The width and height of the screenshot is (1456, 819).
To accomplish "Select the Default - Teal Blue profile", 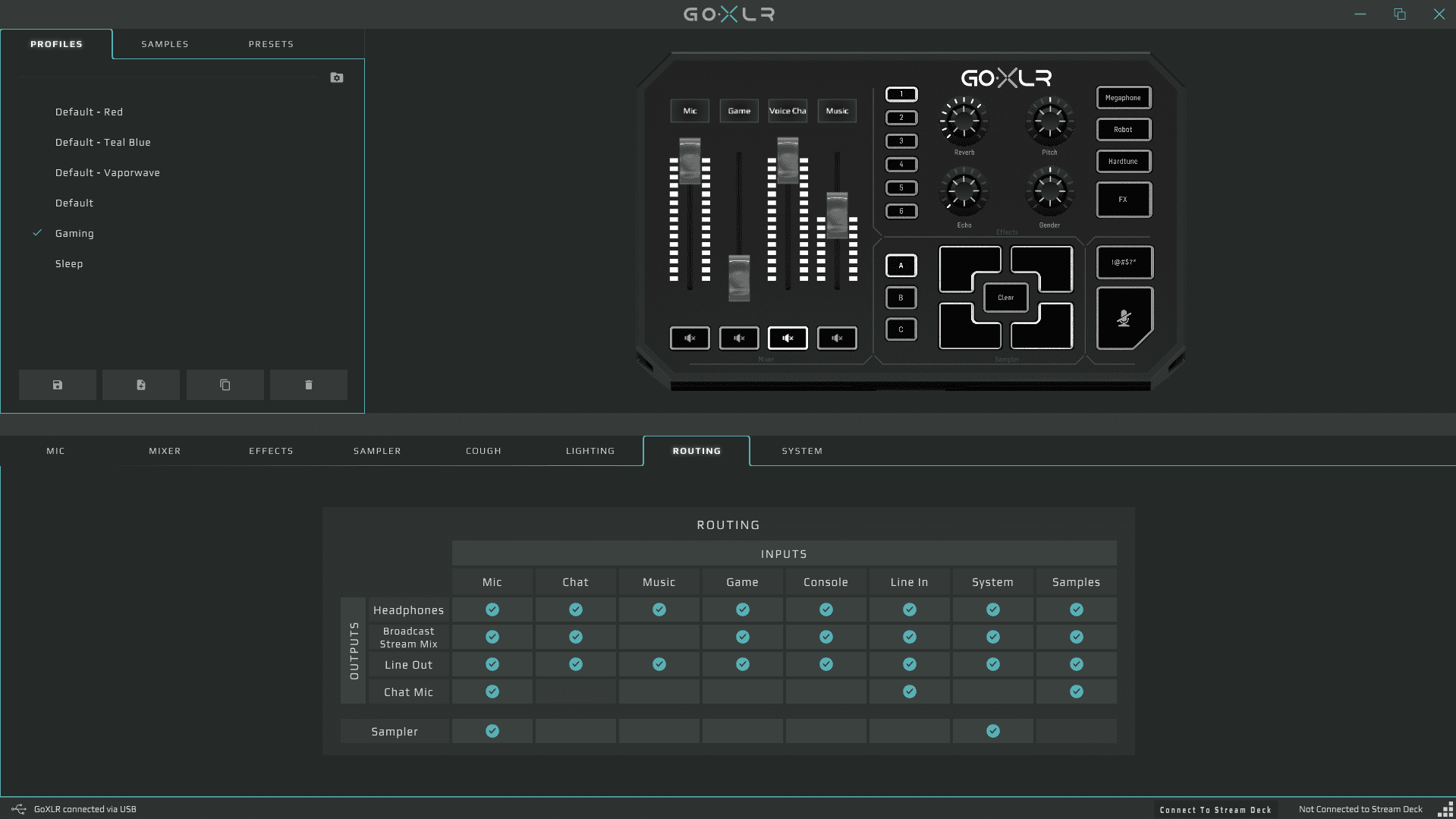I will 103,143.
